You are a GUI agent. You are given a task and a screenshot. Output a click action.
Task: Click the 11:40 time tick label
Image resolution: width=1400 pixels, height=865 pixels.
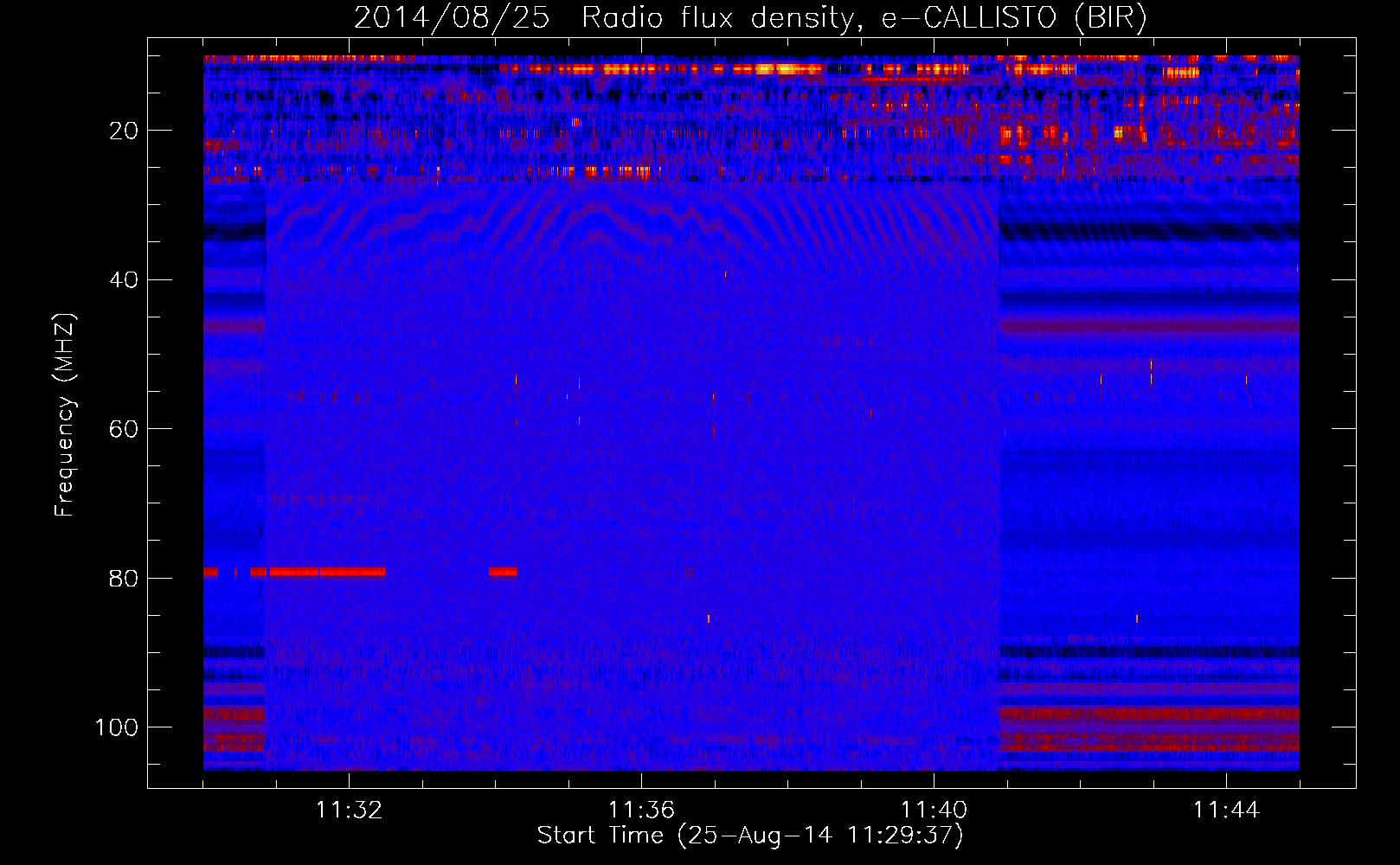934,810
